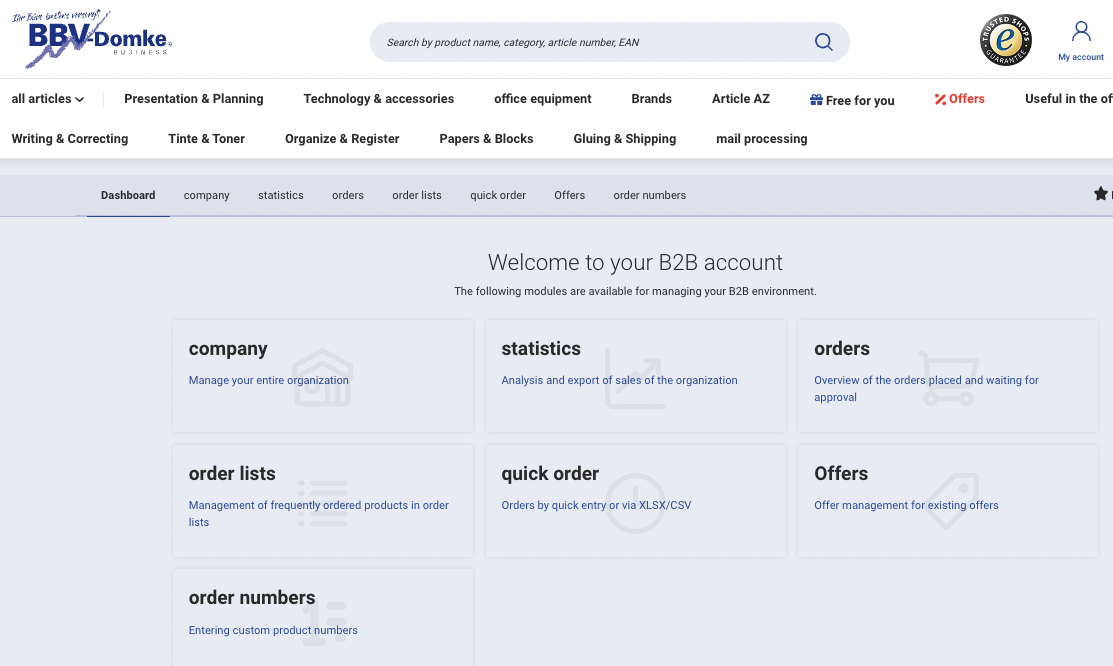Switch to the statistics tab
1113x666 pixels.
[280, 195]
